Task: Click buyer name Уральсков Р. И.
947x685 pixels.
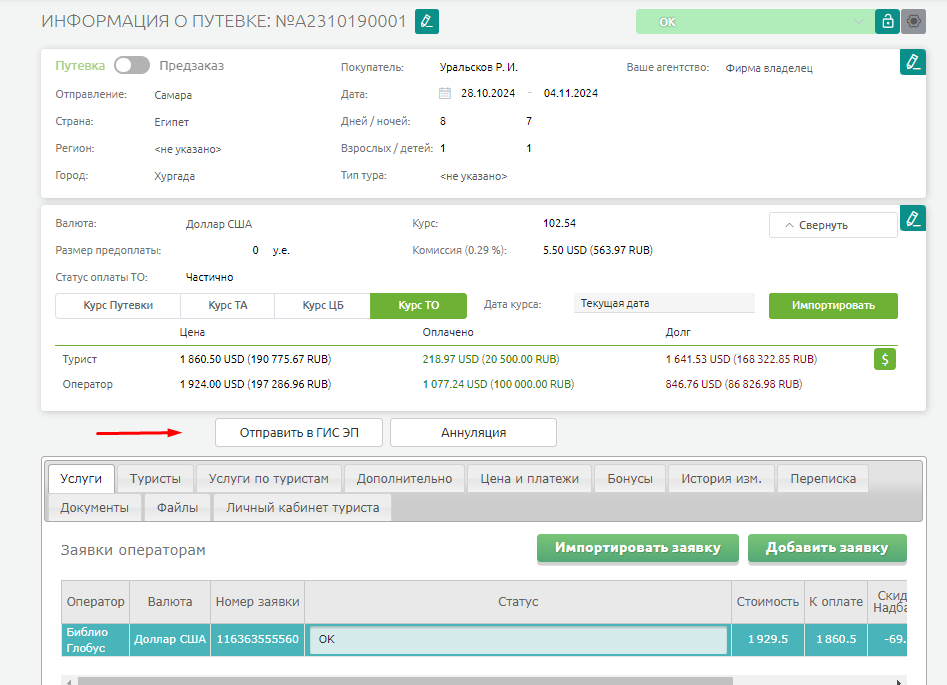Action: [x=478, y=67]
